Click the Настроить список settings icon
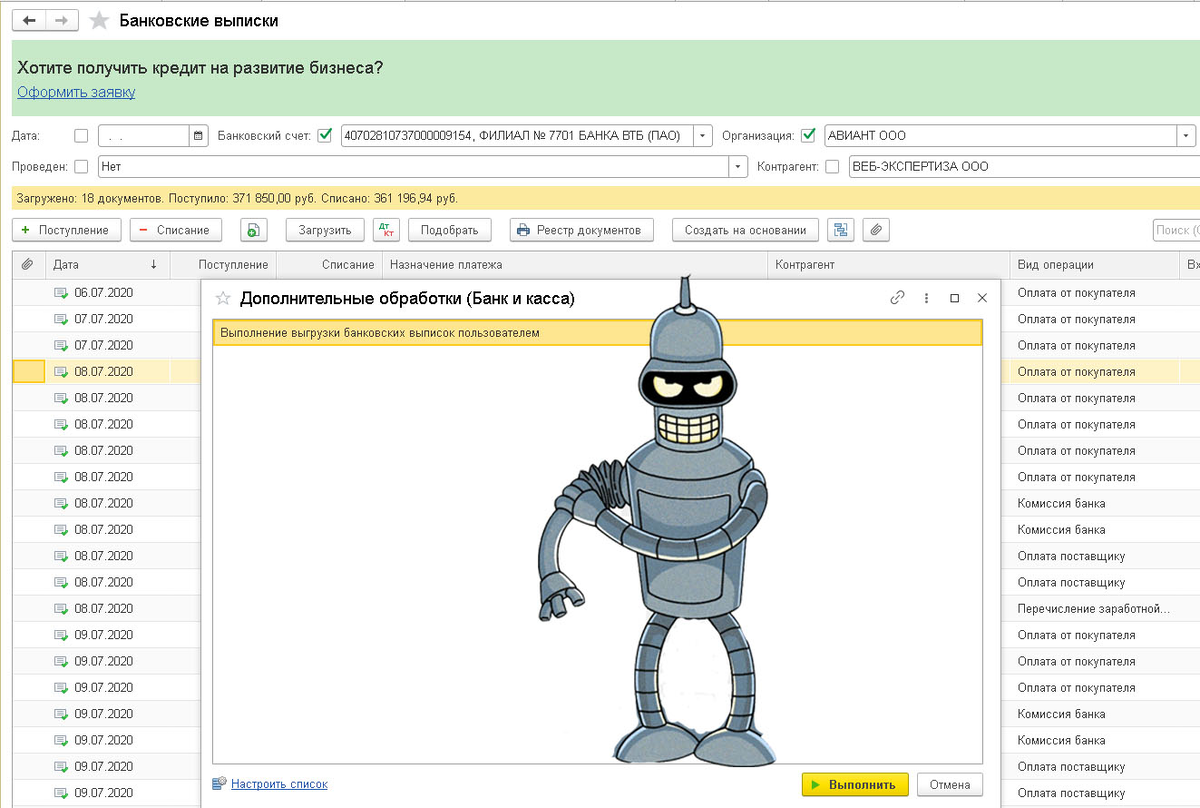 pyautogui.click(x=220, y=784)
